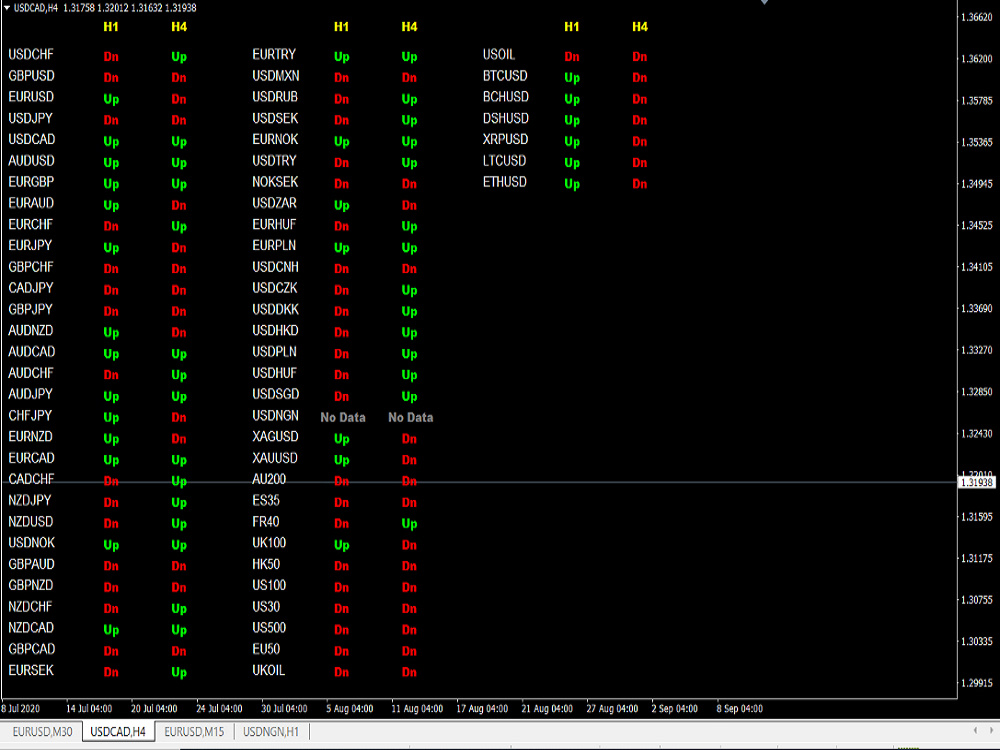Click the USDCHF symbol label
The image size is (1000, 750).
point(31,55)
